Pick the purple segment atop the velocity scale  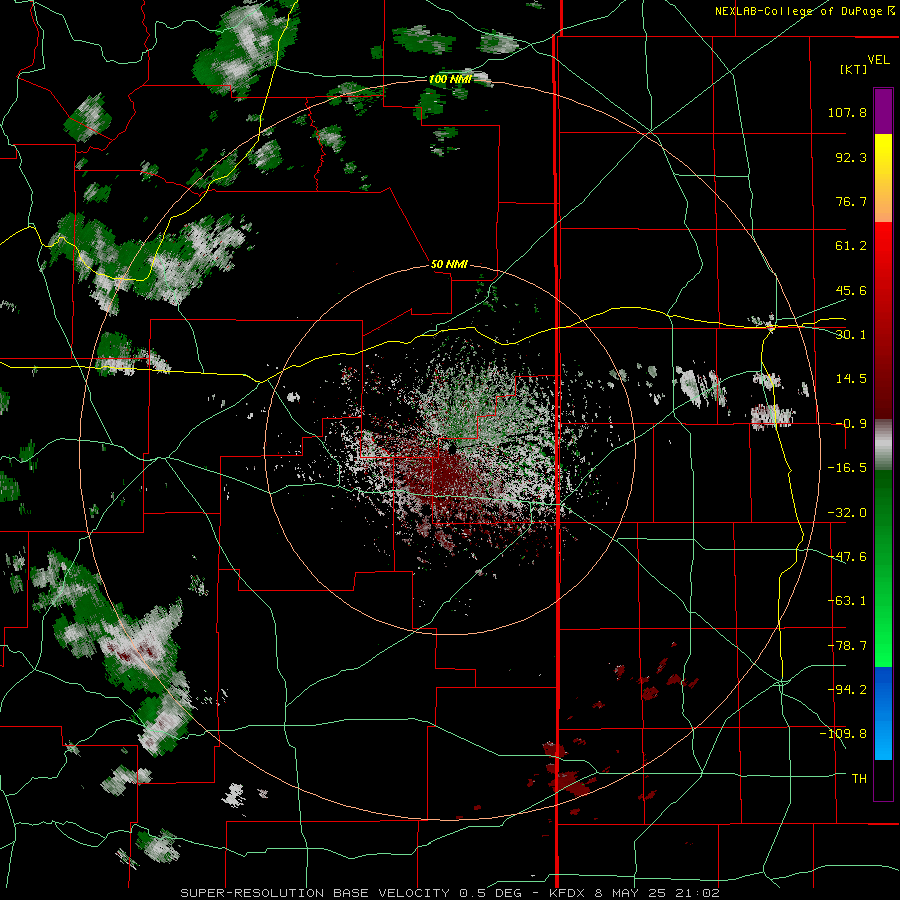(x=883, y=111)
